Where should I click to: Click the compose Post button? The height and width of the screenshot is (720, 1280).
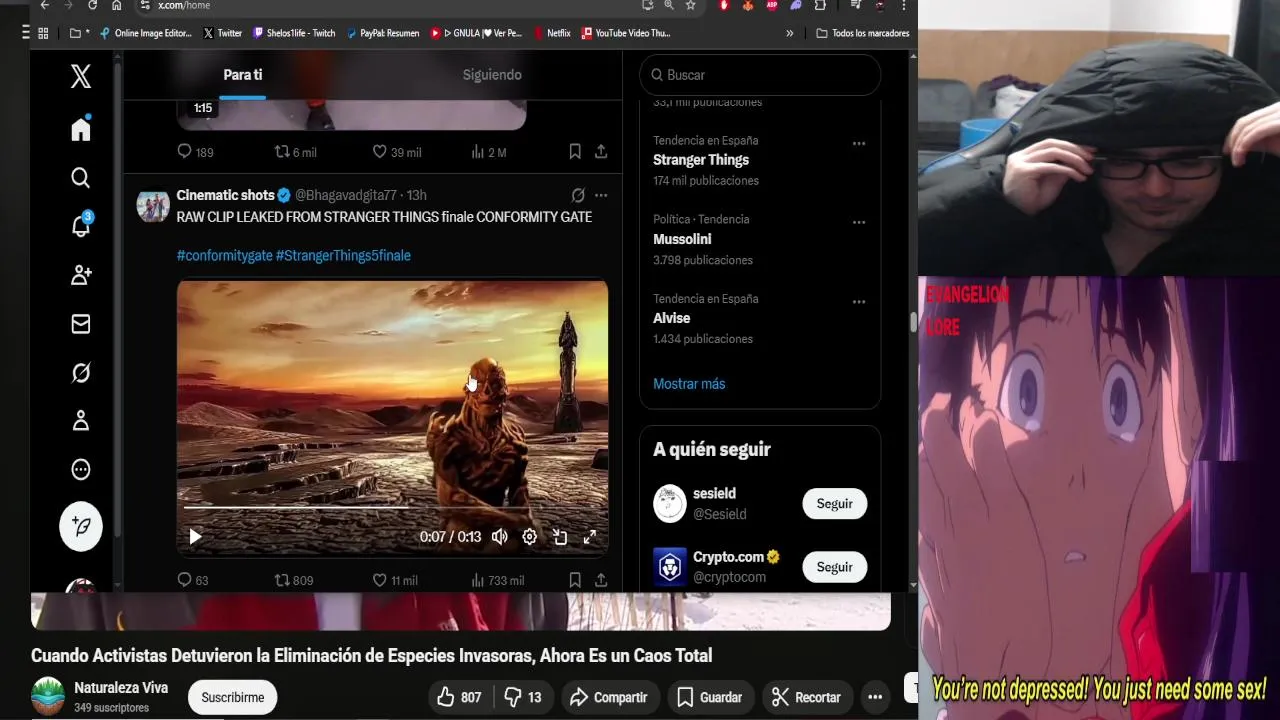(x=81, y=526)
